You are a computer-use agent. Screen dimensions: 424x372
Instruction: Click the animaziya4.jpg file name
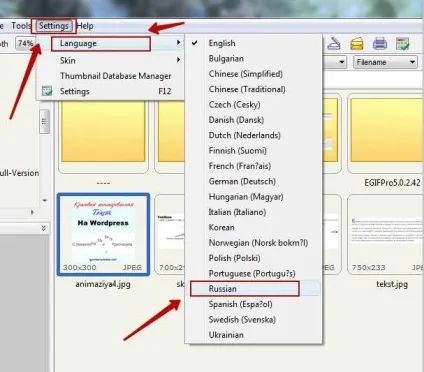103,284
